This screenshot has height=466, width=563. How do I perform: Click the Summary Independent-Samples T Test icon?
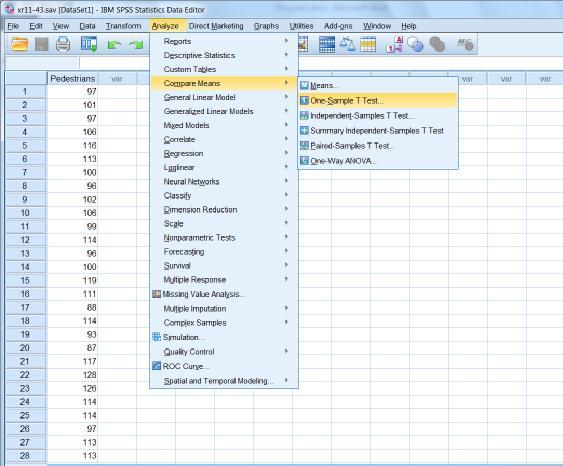304,130
